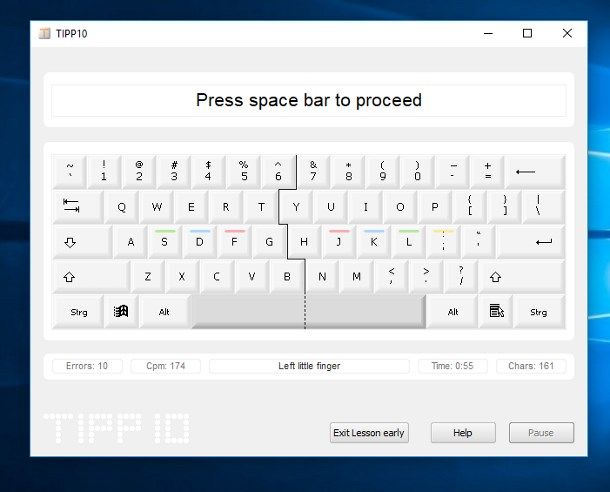Click the Windows logo key
This screenshot has height=492, width=610.
[121, 312]
